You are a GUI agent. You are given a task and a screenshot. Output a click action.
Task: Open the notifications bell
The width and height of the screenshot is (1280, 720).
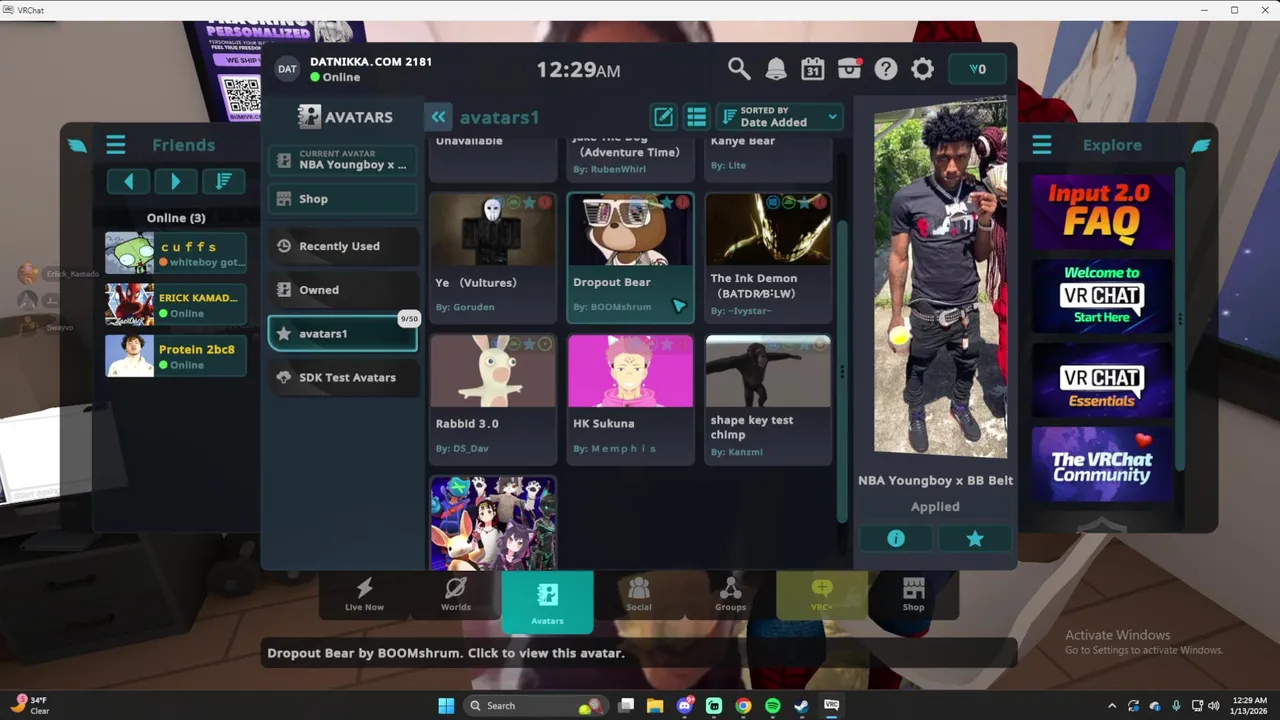pos(776,69)
